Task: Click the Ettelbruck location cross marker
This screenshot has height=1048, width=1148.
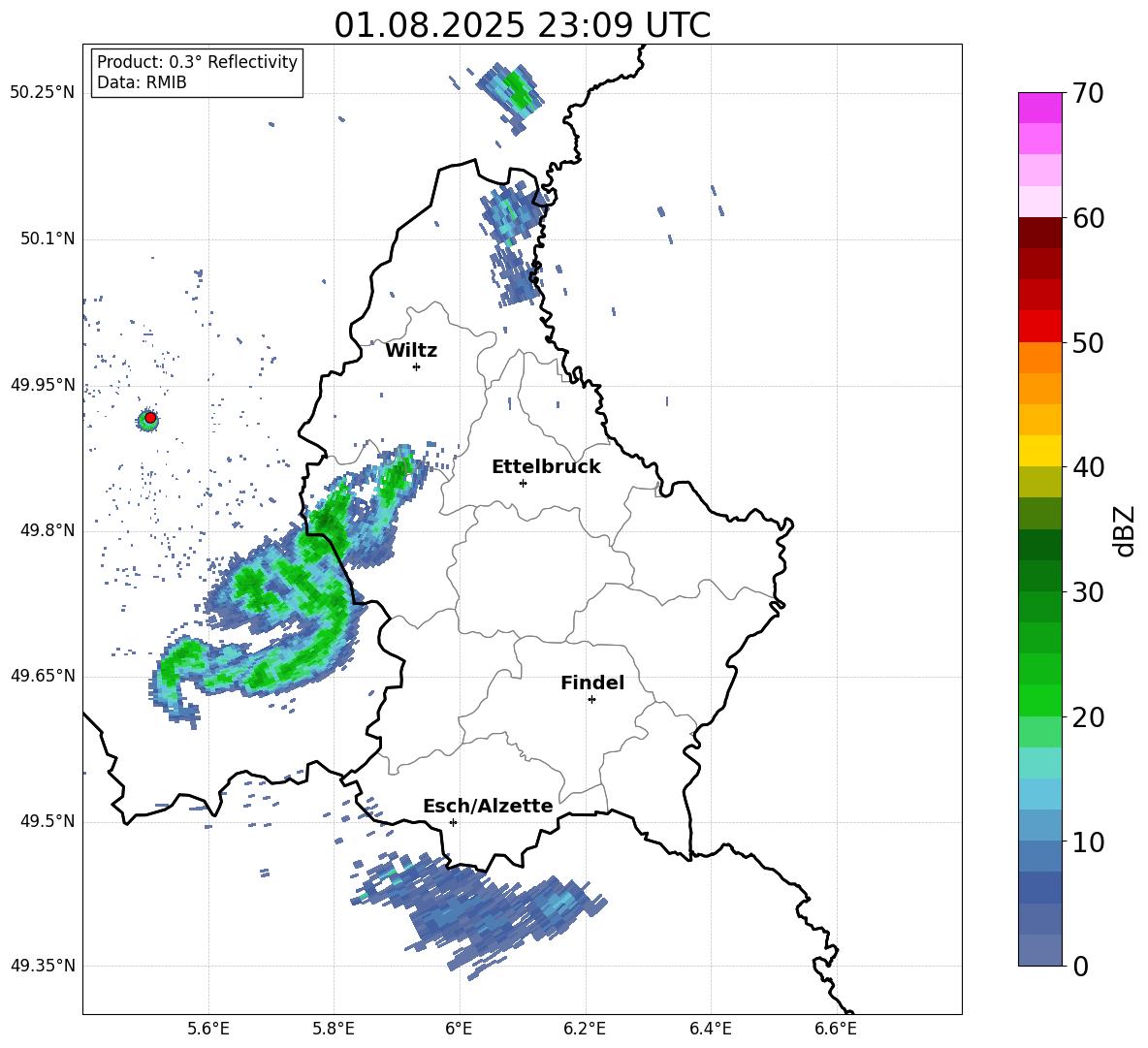Action: [x=523, y=483]
